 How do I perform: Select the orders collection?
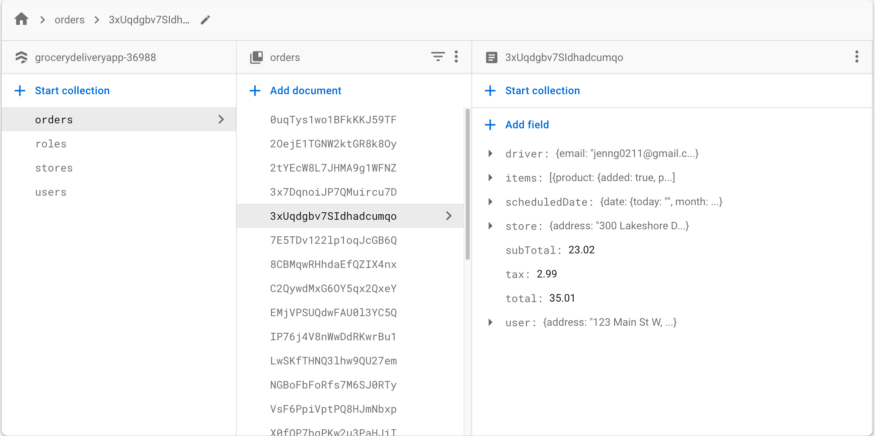pyautogui.click(x=119, y=119)
